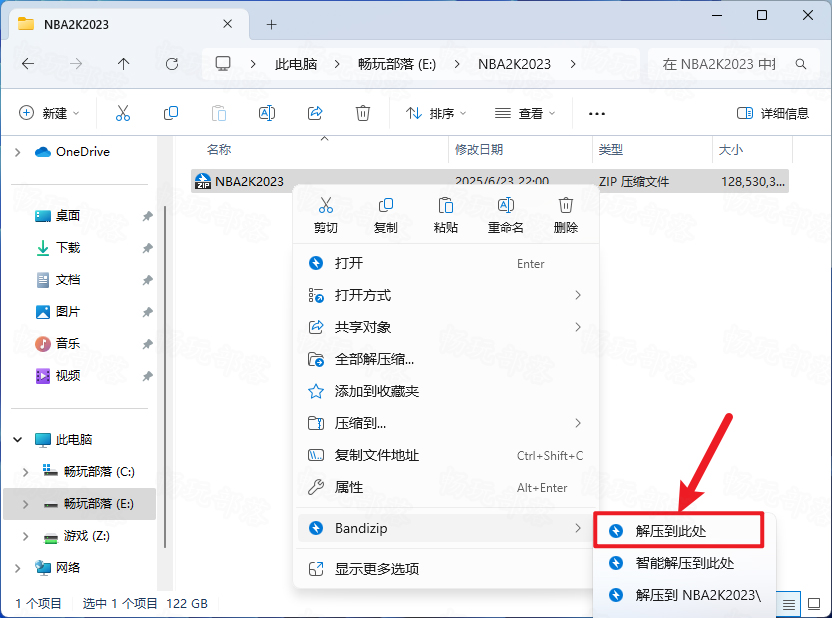832x618 pixels.
Task: Open 桌面 in the sidebar
Action: click(68, 216)
